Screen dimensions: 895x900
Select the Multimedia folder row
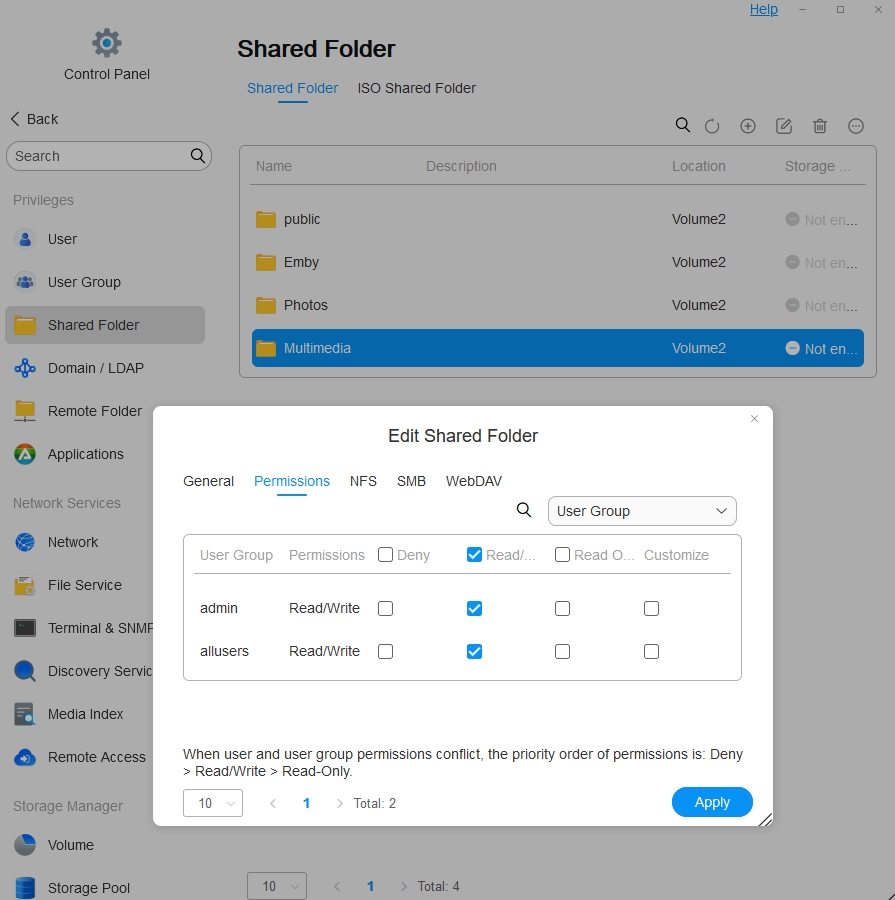(557, 348)
